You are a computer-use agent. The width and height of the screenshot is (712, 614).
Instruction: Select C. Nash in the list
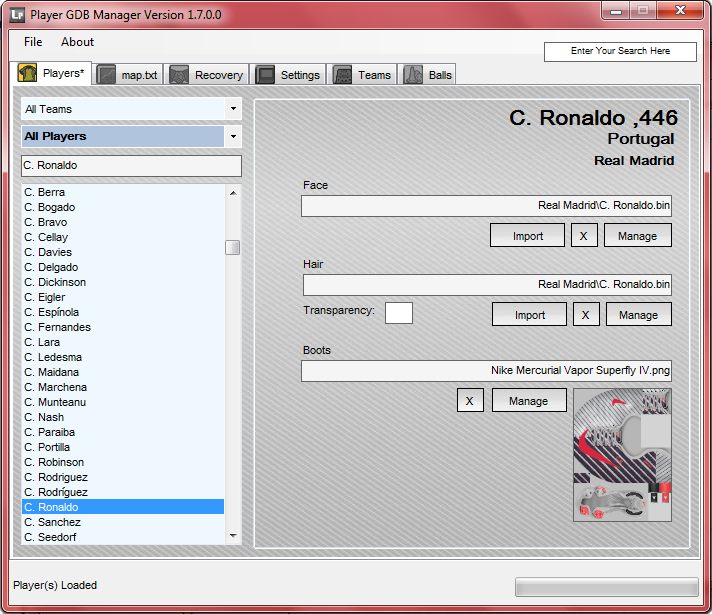tap(123, 417)
